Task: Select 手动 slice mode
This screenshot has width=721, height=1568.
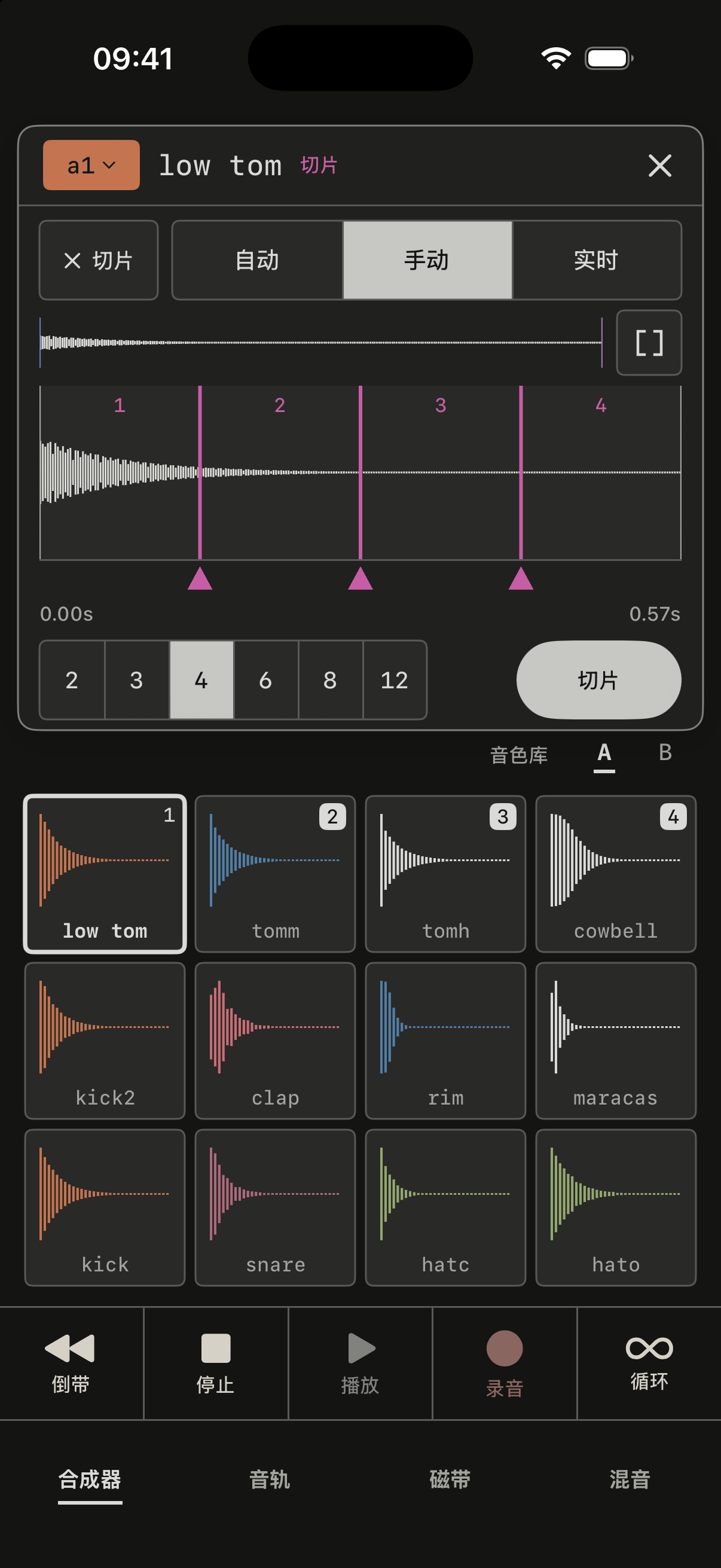Action: coord(427,261)
